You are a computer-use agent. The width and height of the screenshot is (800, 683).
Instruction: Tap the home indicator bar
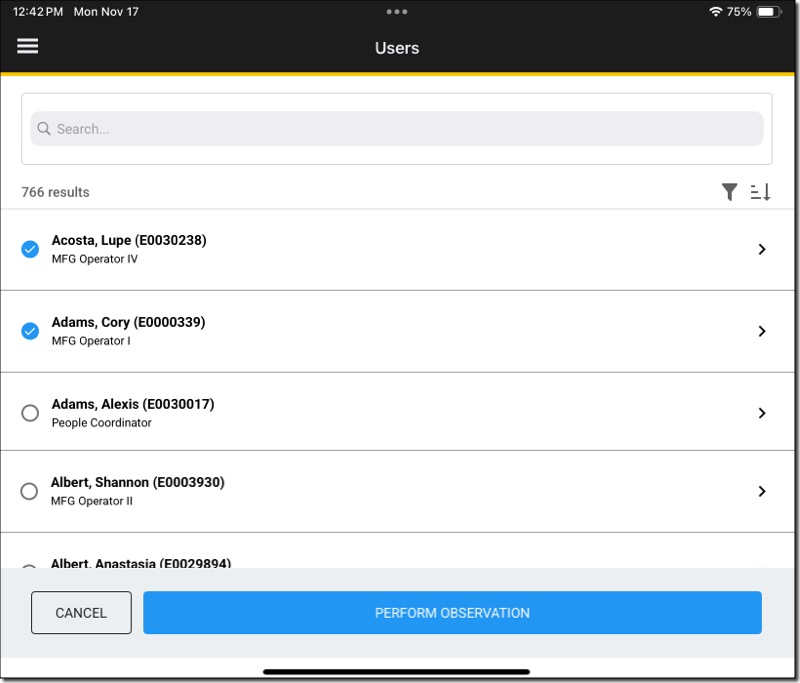coord(397,672)
